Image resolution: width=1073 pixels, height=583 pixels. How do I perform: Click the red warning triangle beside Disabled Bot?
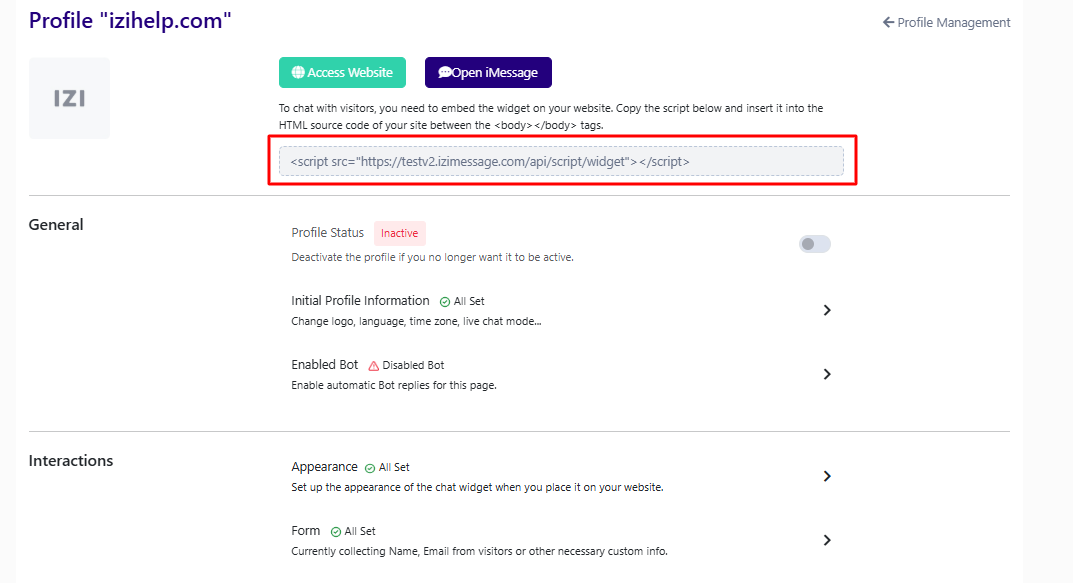(x=374, y=366)
